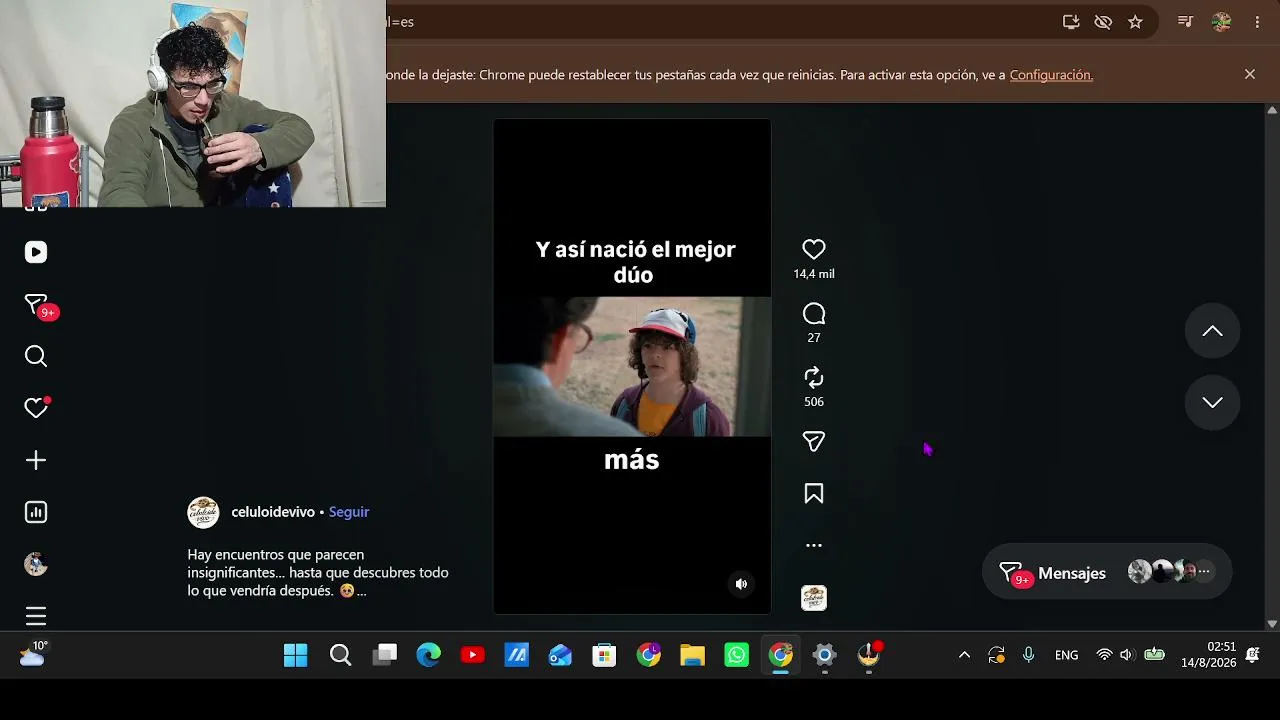Open Reels from the Instagram sidebar
The height and width of the screenshot is (720, 1280).
36,252
